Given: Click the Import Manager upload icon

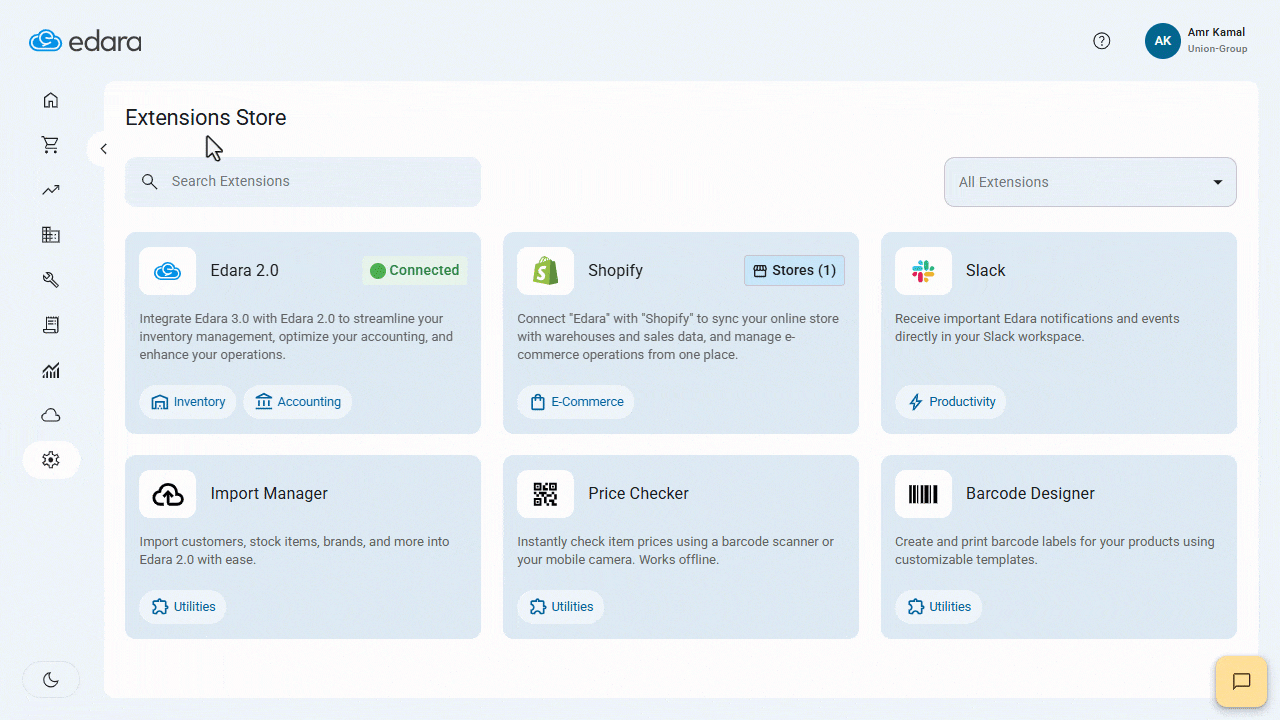Looking at the screenshot, I should point(167,494).
